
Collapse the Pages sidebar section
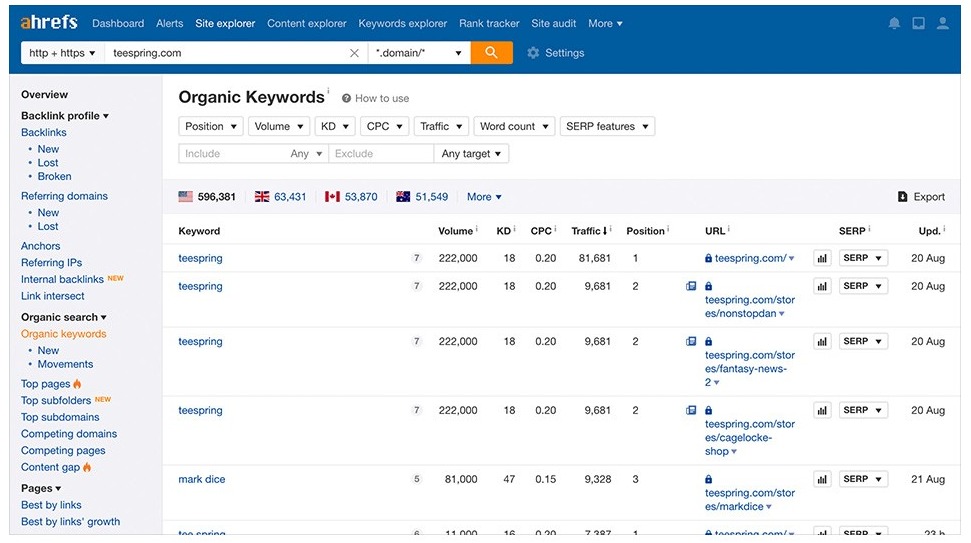pyautogui.click(x=41, y=489)
